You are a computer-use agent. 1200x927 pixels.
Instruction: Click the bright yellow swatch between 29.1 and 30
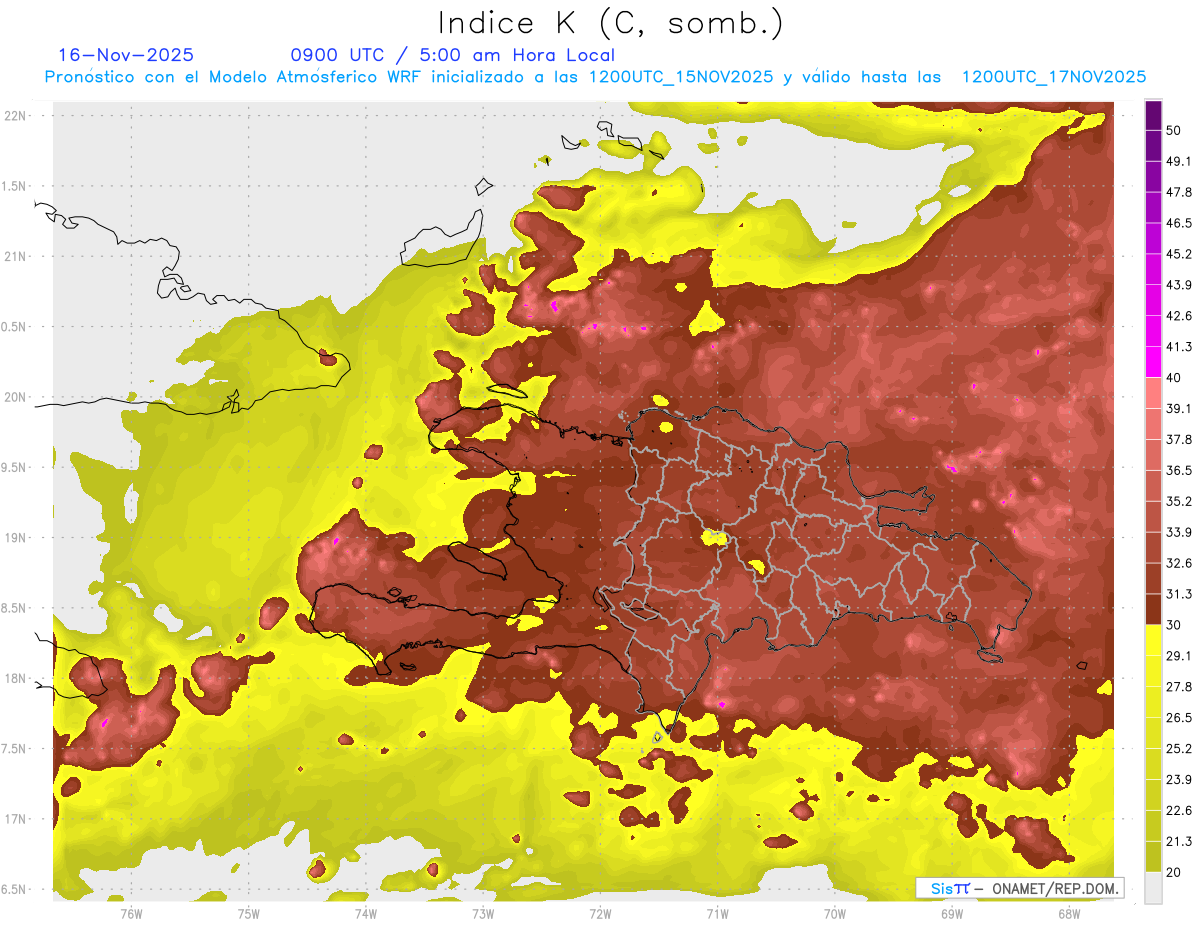(x=1153, y=641)
